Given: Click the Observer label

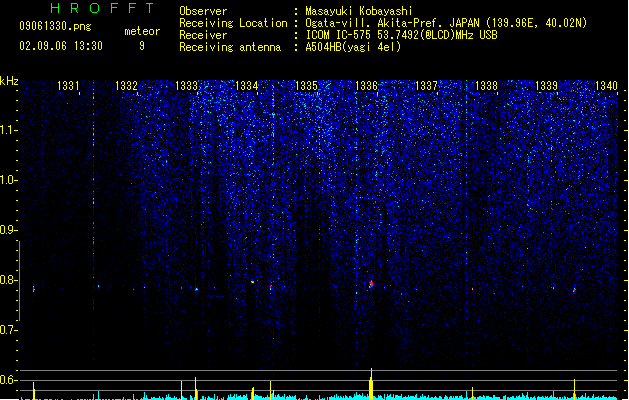Looking at the screenshot, I should pyautogui.click(x=203, y=11).
